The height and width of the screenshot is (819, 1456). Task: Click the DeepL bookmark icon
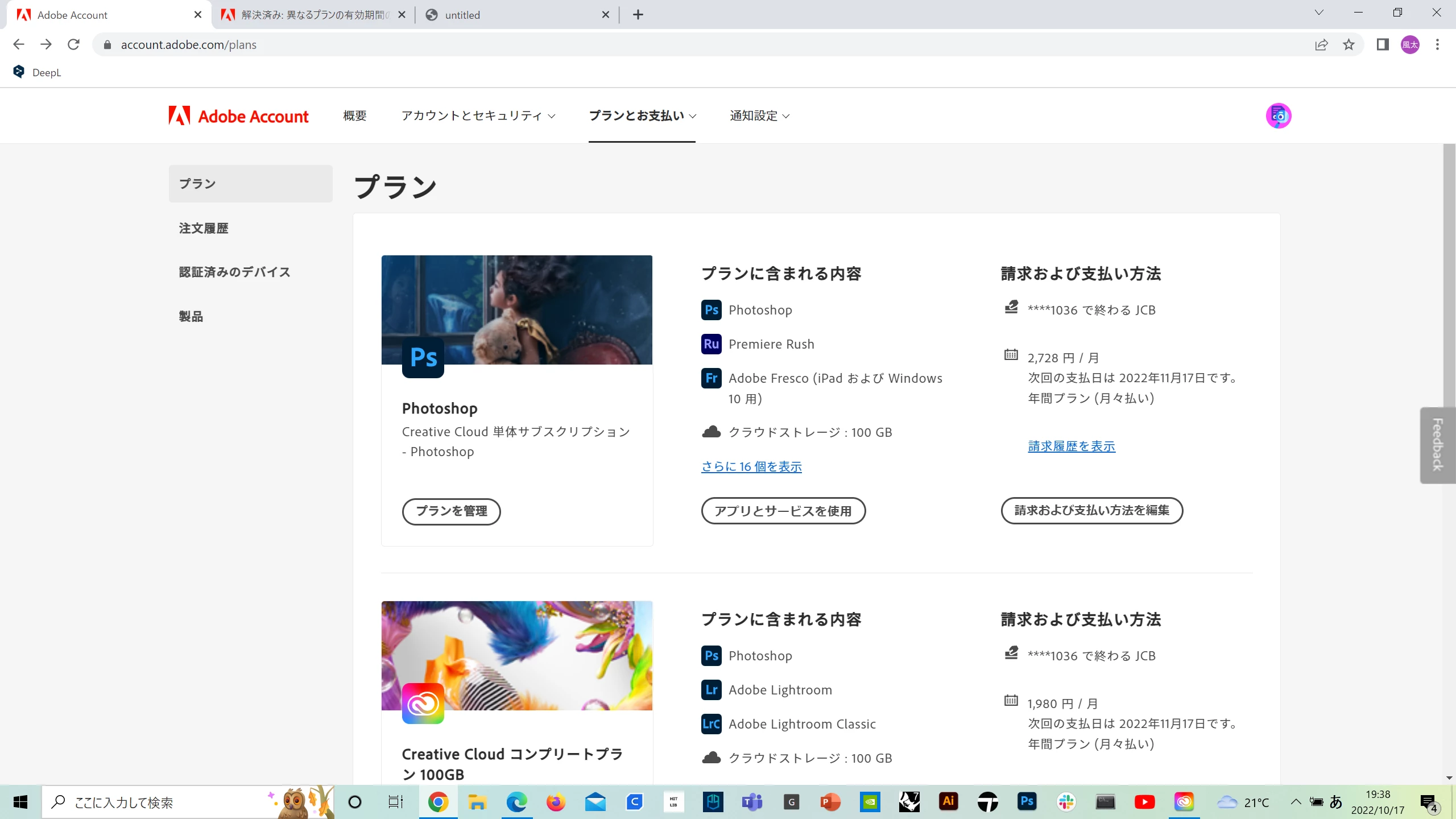(x=19, y=72)
